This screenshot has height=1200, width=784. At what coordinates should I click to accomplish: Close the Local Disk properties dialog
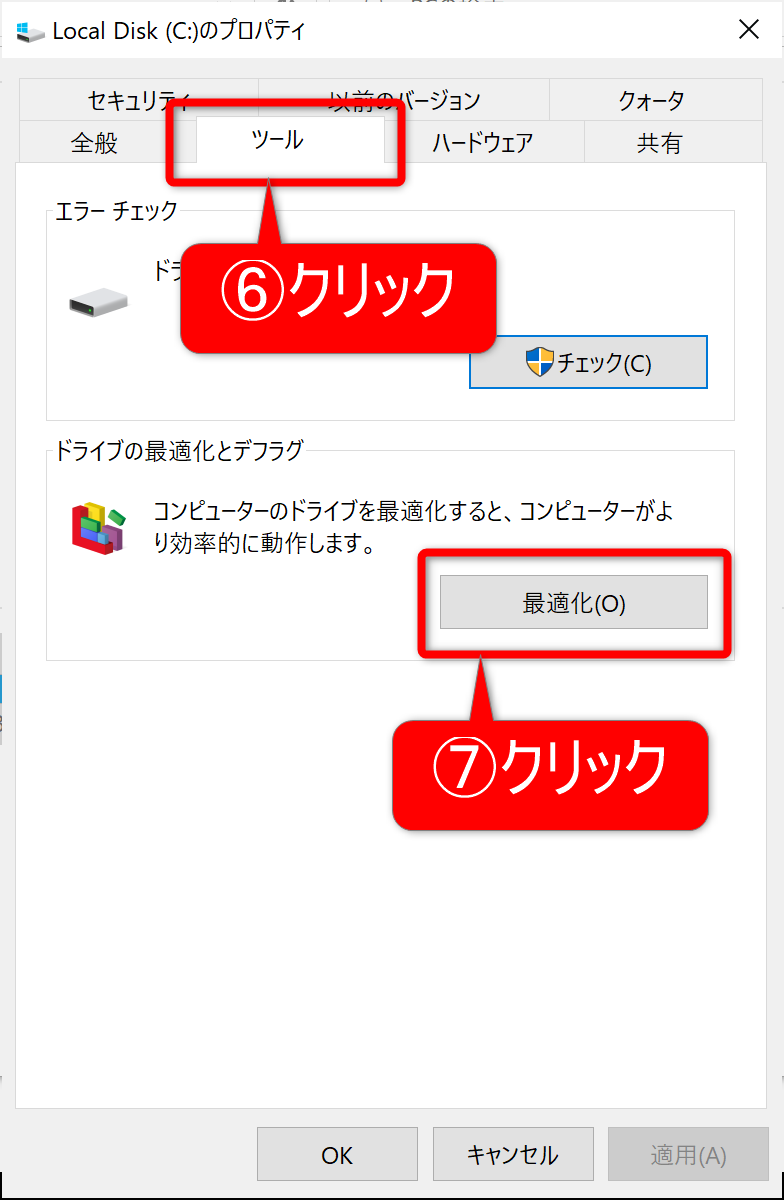(x=749, y=30)
